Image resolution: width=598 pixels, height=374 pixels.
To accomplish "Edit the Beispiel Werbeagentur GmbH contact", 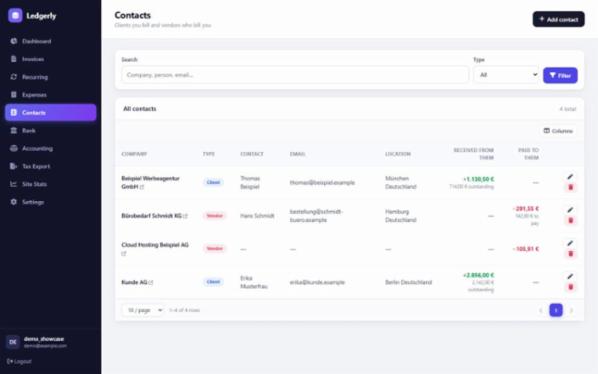I will click(x=570, y=177).
